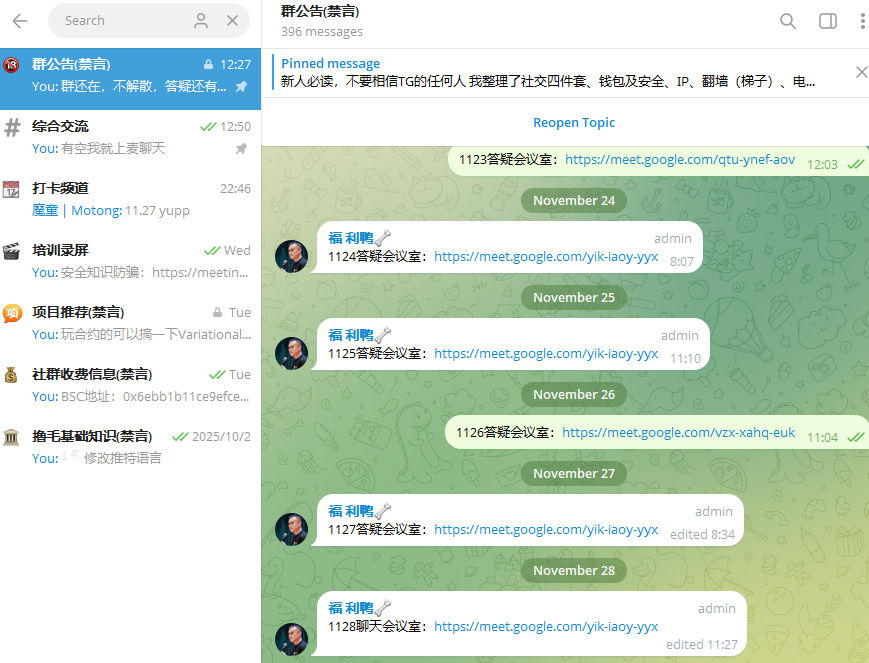Open the Pinned message banner

click(560, 73)
